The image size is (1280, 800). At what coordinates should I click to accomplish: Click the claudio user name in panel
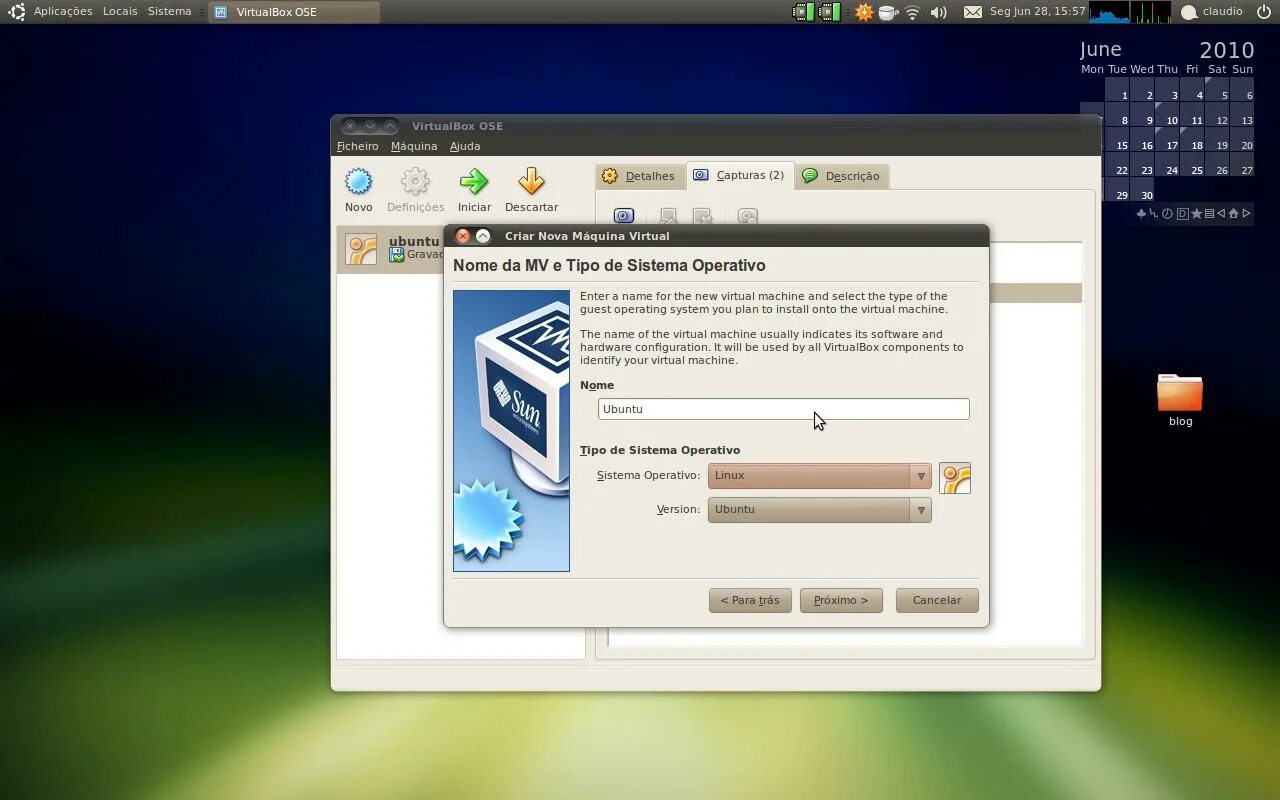pos(1222,12)
